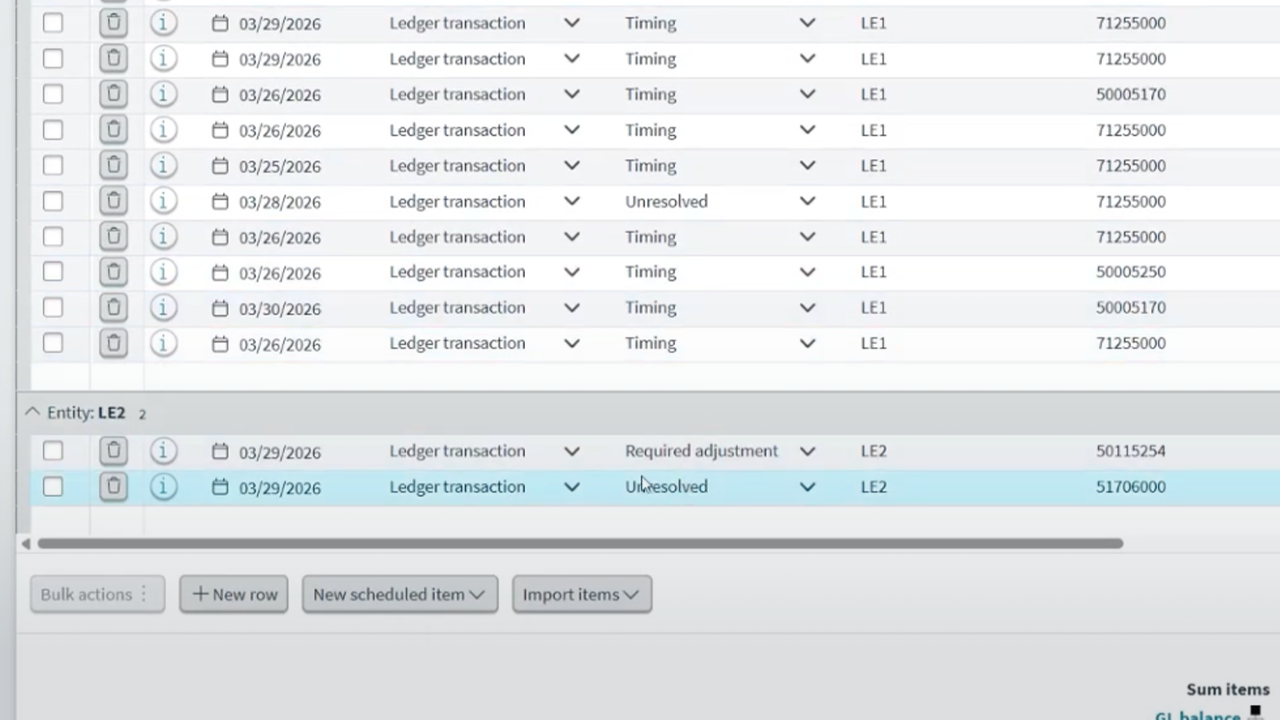Open calendar picker on the Required adjustment row
1280x720 pixels.
click(220, 452)
